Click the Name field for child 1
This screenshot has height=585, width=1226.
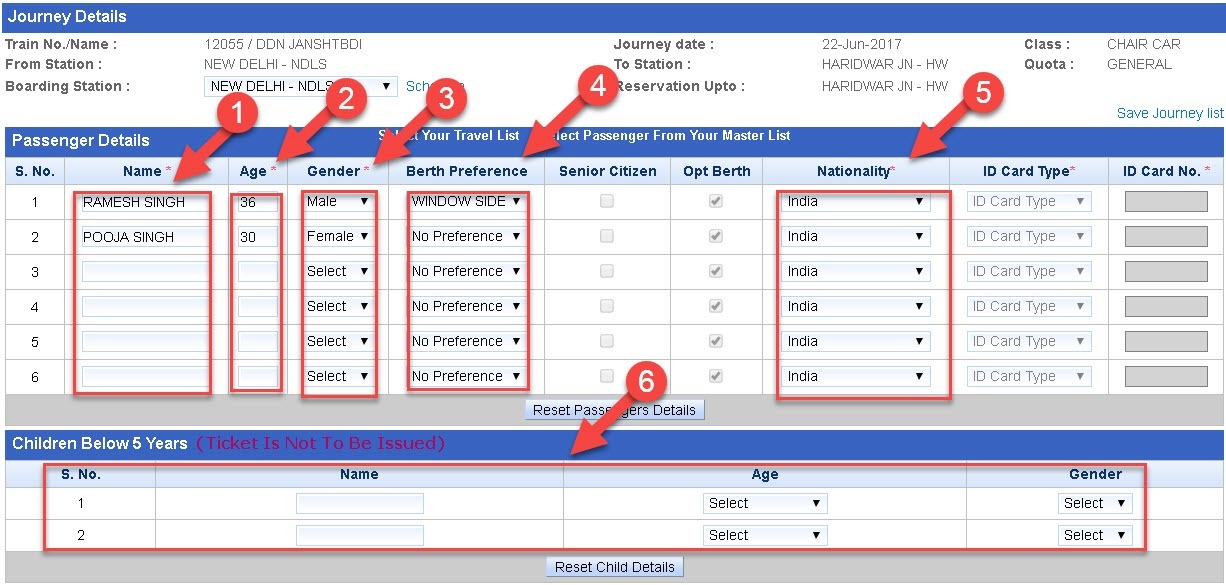[360, 503]
